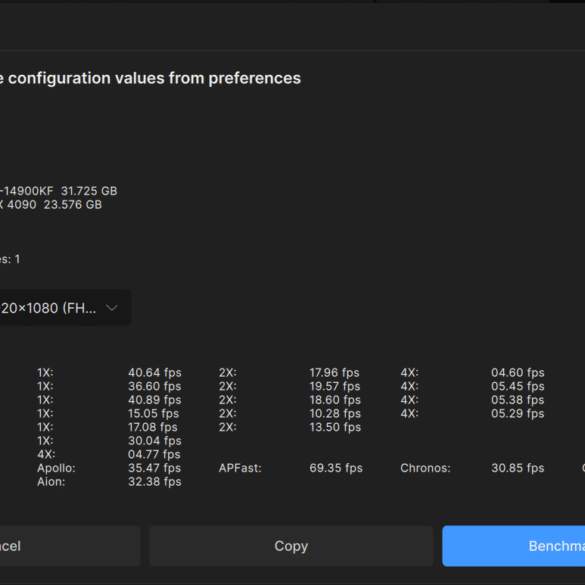The image size is (585, 585).
Task: Open the 1920×1080 (FH... resolution dropdown
Action: click(x=65, y=308)
